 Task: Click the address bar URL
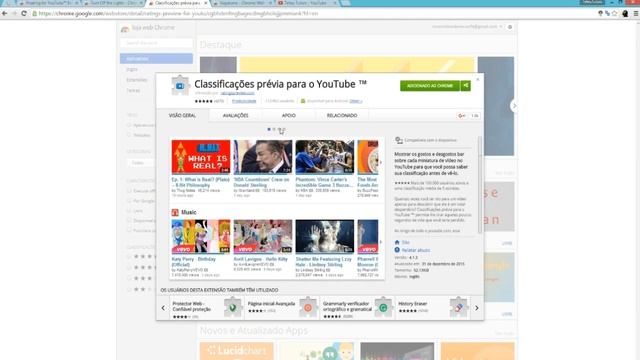pyautogui.click(x=178, y=13)
